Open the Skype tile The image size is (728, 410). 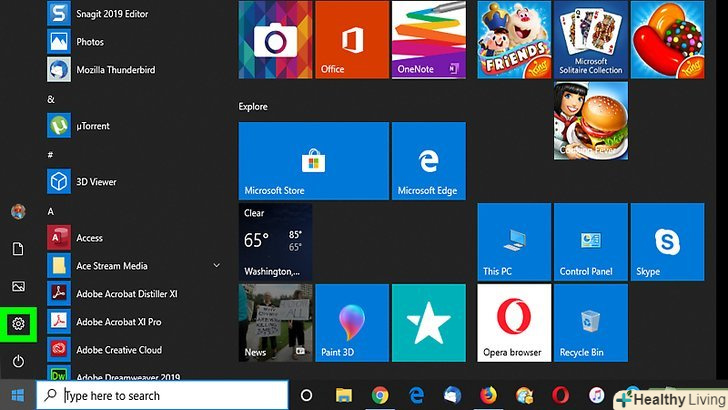(667, 241)
